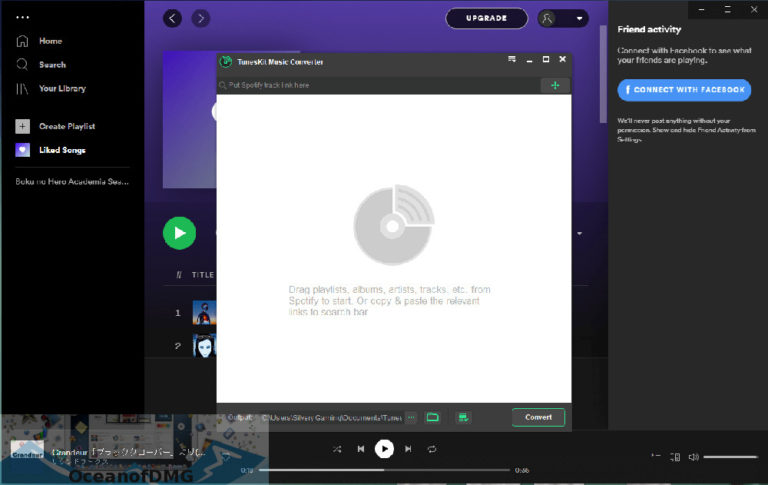Image resolution: width=768 pixels, height=485 pixels.
Task: Open connect to a device icon
Action: (675, 457)
